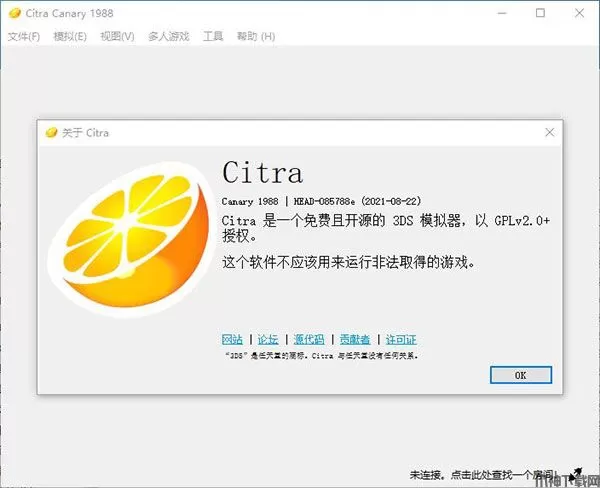
Task: Click the Citra icon in main title bar
Action: click(x=15, y=13)
